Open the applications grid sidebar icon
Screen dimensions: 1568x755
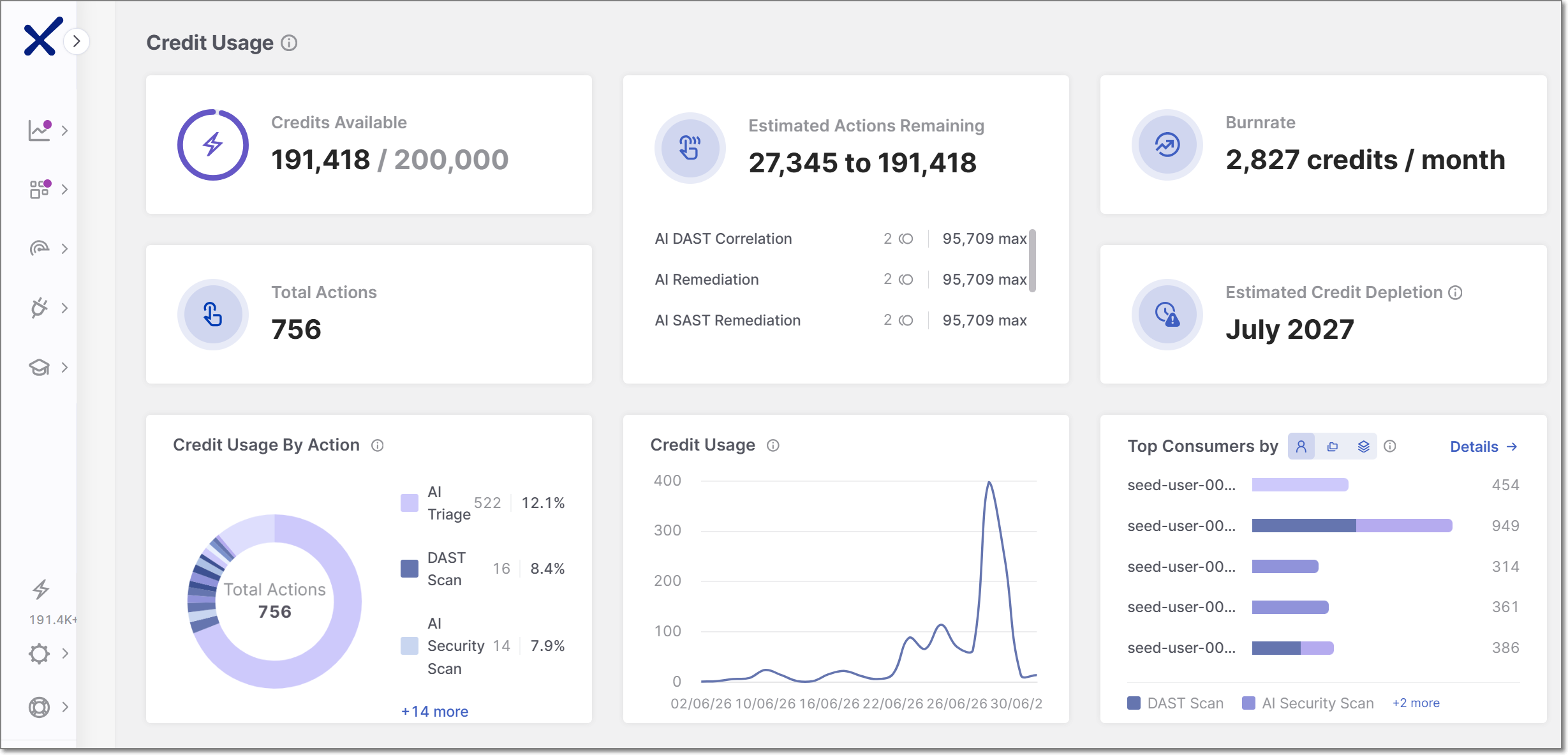coord(40,189)
